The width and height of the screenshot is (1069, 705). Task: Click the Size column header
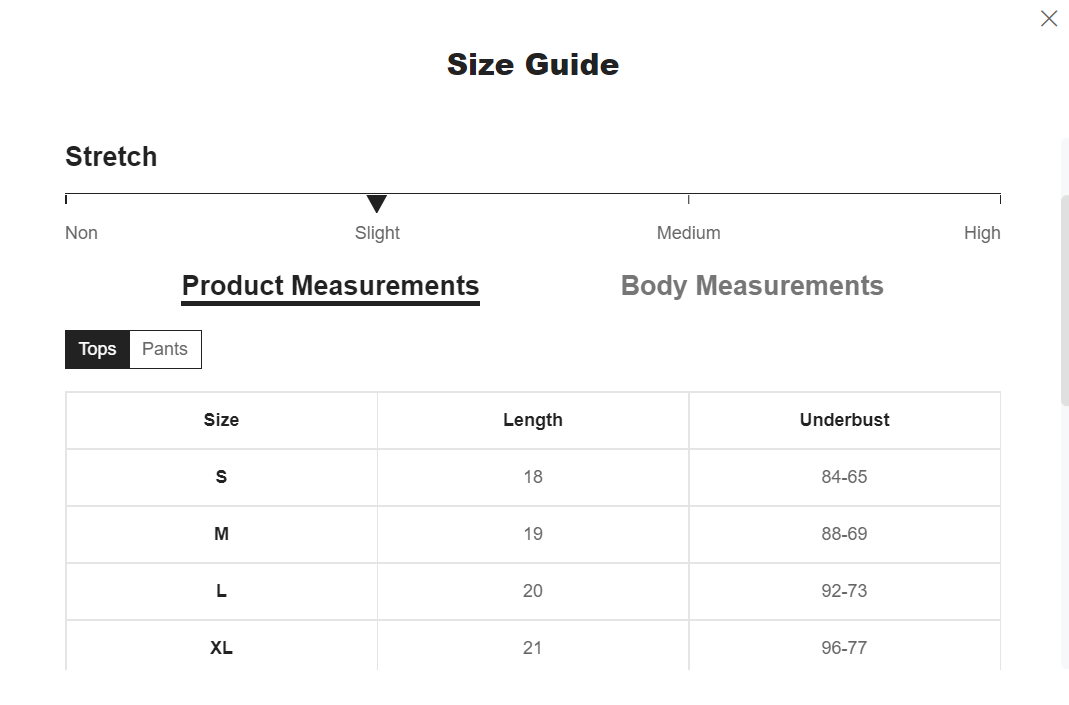click(x=221, y=420)
